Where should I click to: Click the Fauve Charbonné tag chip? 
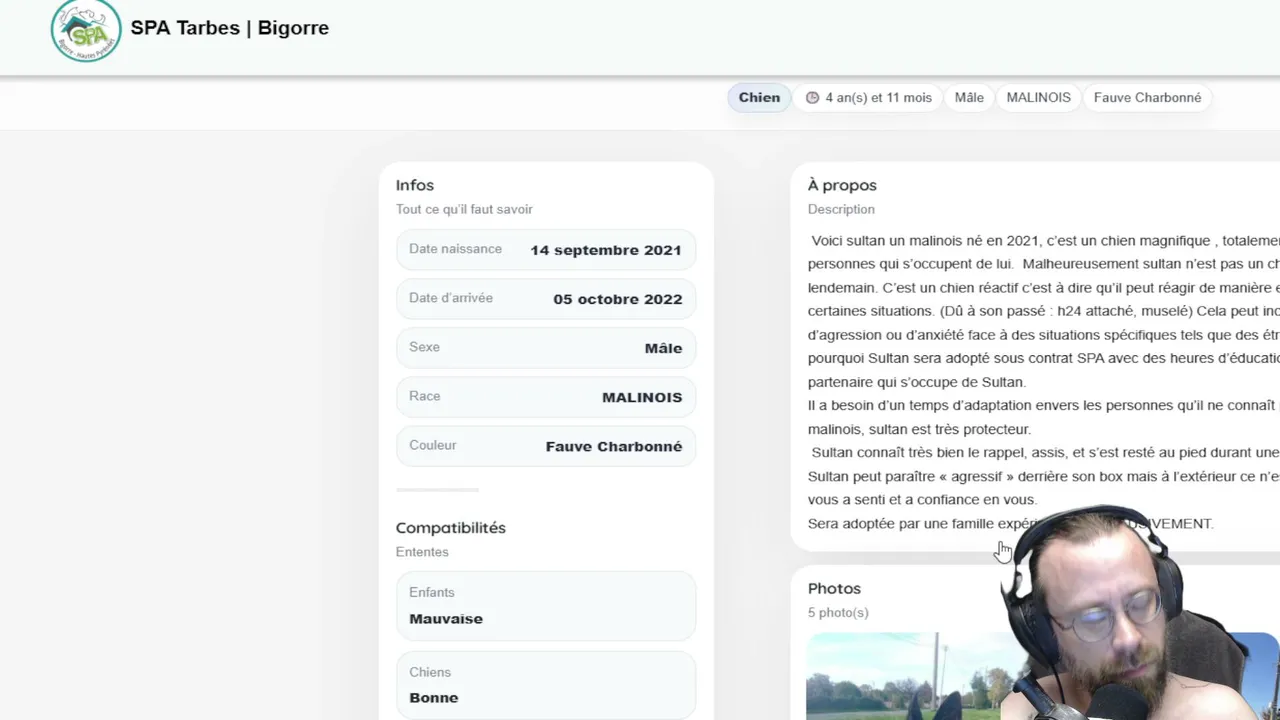coord(1147,98)
